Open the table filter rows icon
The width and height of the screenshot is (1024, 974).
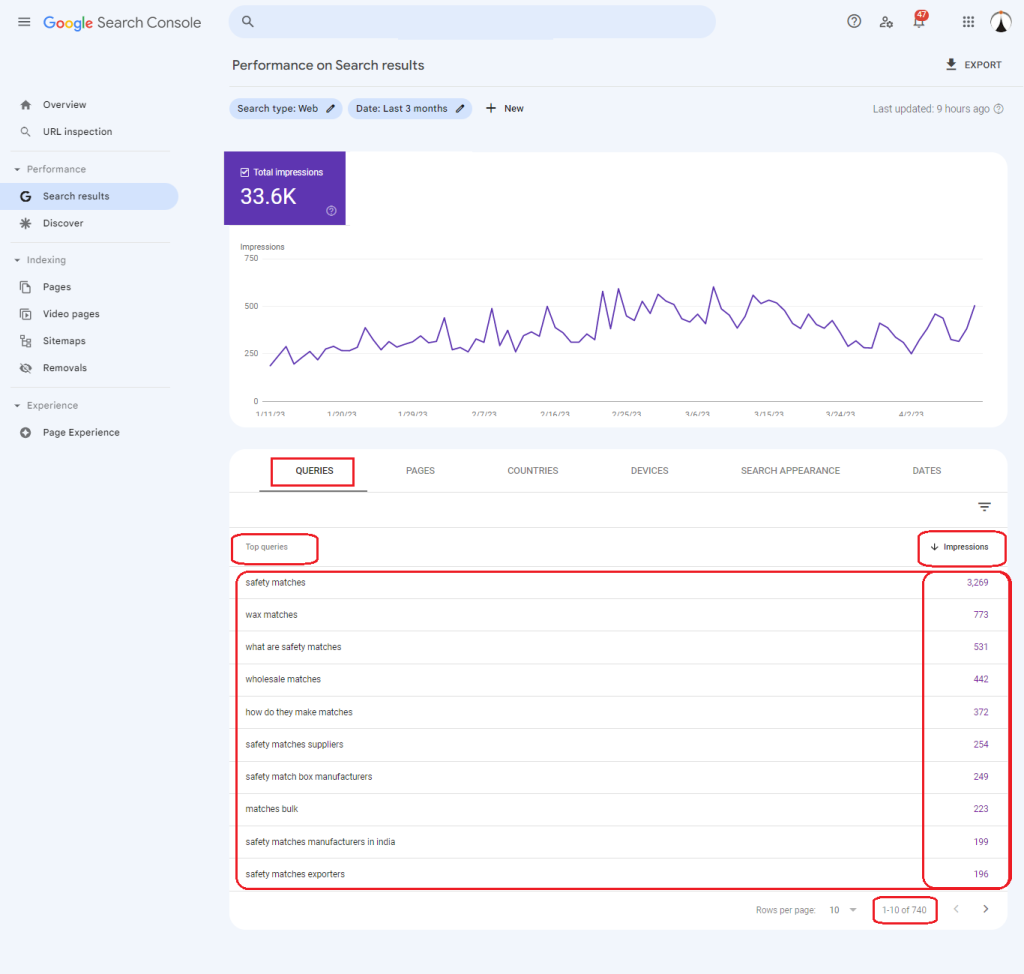(984, 507)
